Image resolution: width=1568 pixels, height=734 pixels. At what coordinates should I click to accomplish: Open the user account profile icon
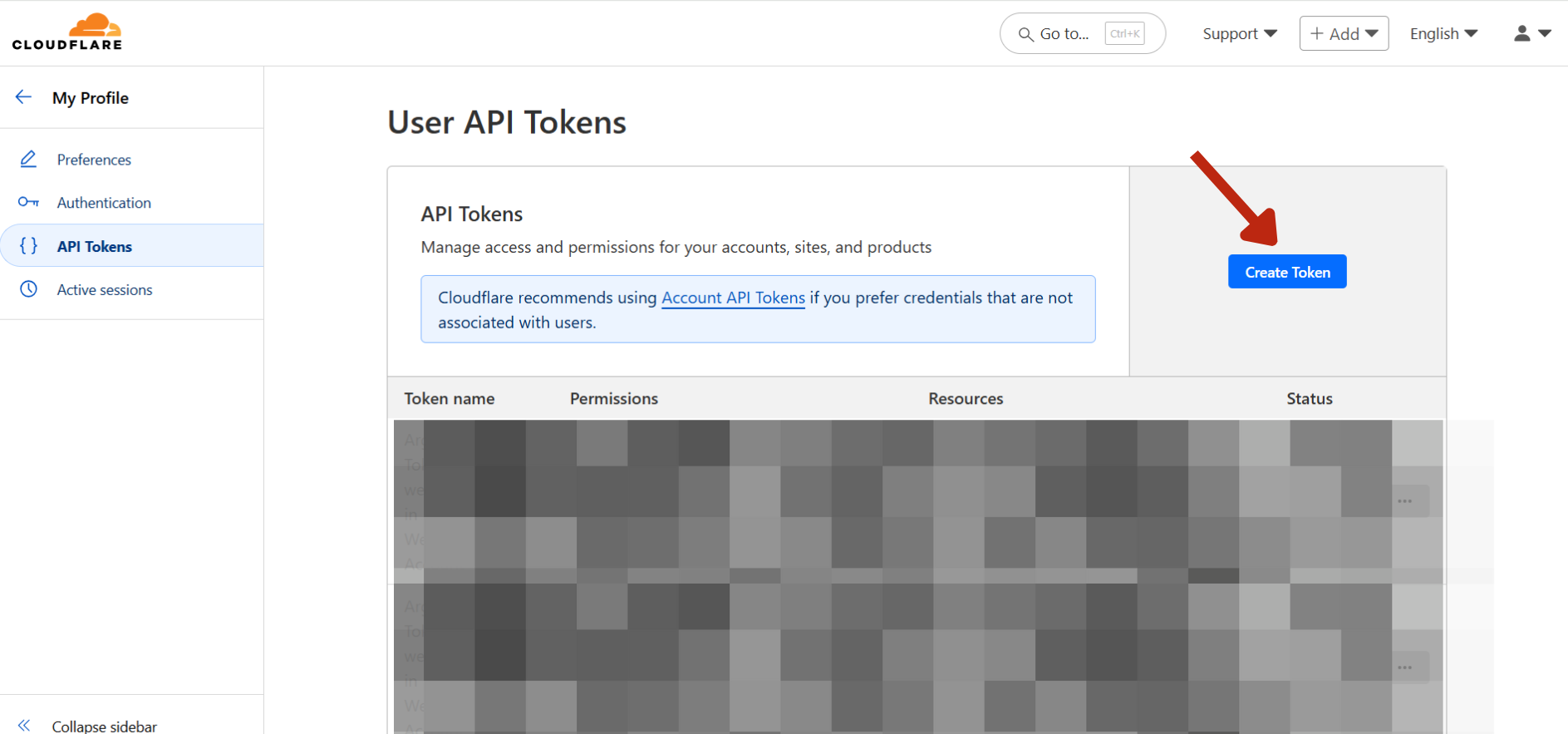click(x=1522, y=33)
